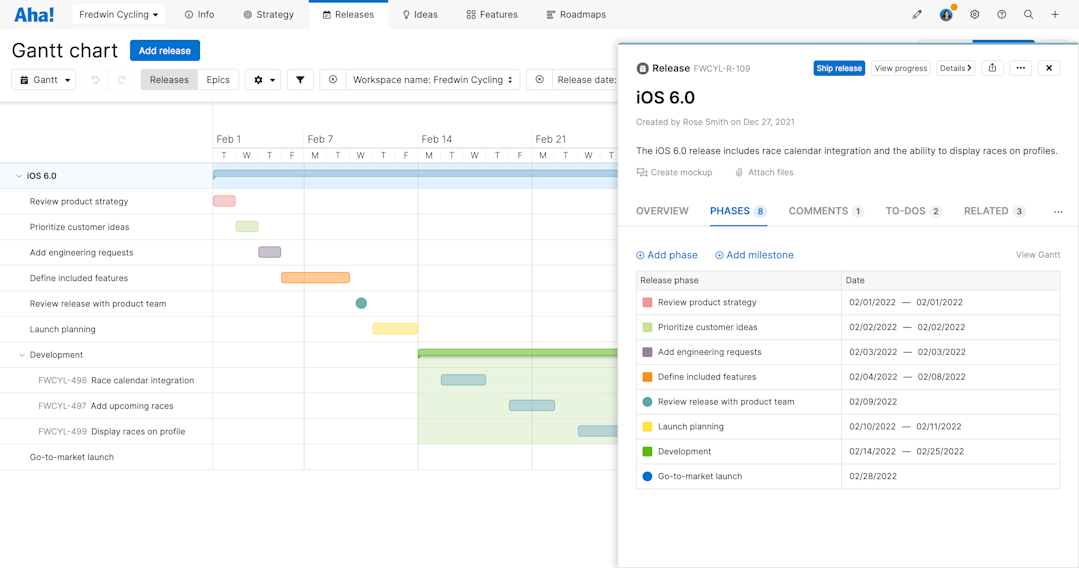1079x568 pixels.
Task: Click the circle icon before Workspace name filter
Action: [333, 80]
